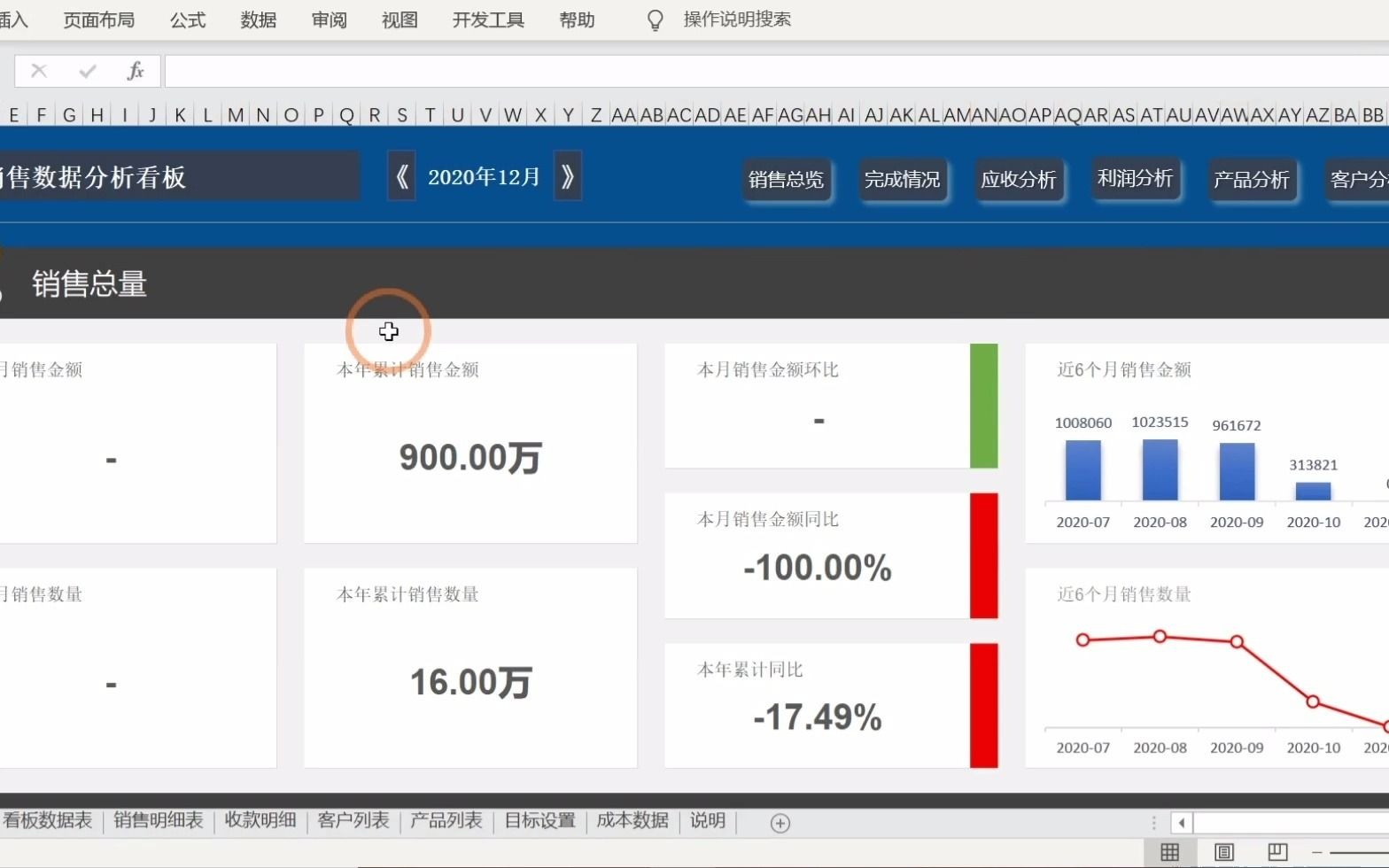The image size is (1389, 868).
Task: Open the Insert Function fx button
Action: pos(136,71)
